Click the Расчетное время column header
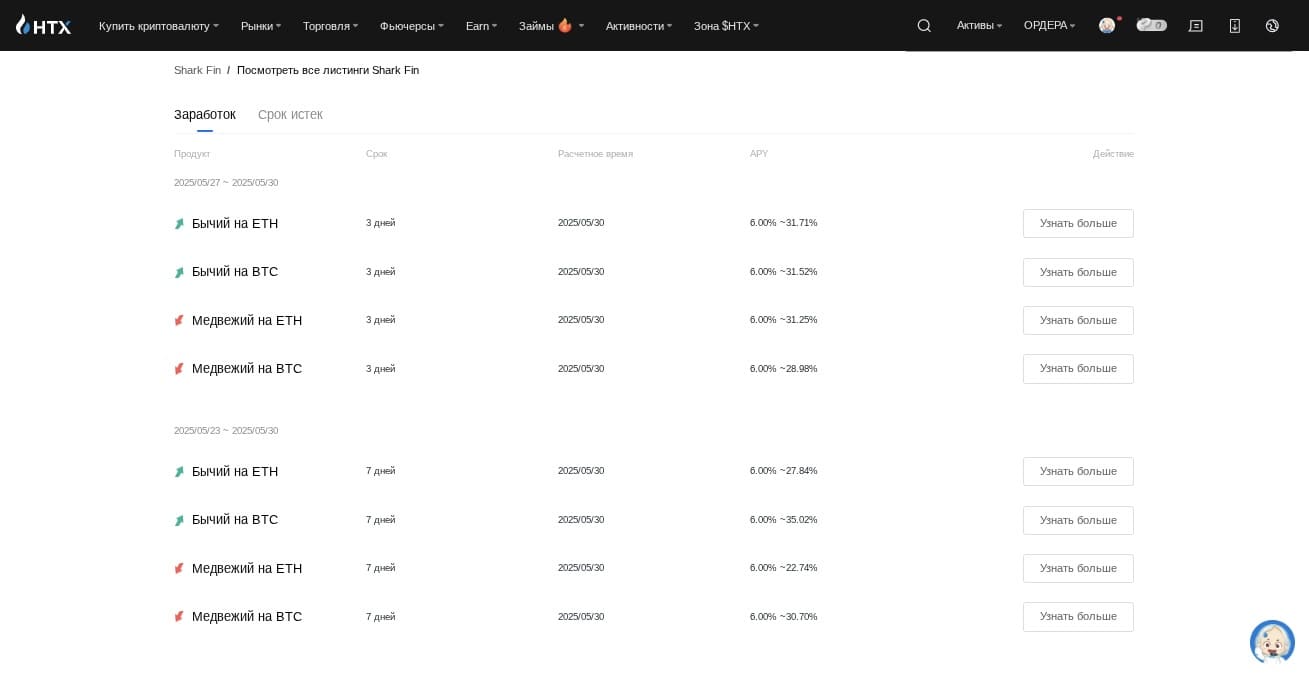Image resolution: width=1309 pixels, height=675 pixels. pos(595,154)
